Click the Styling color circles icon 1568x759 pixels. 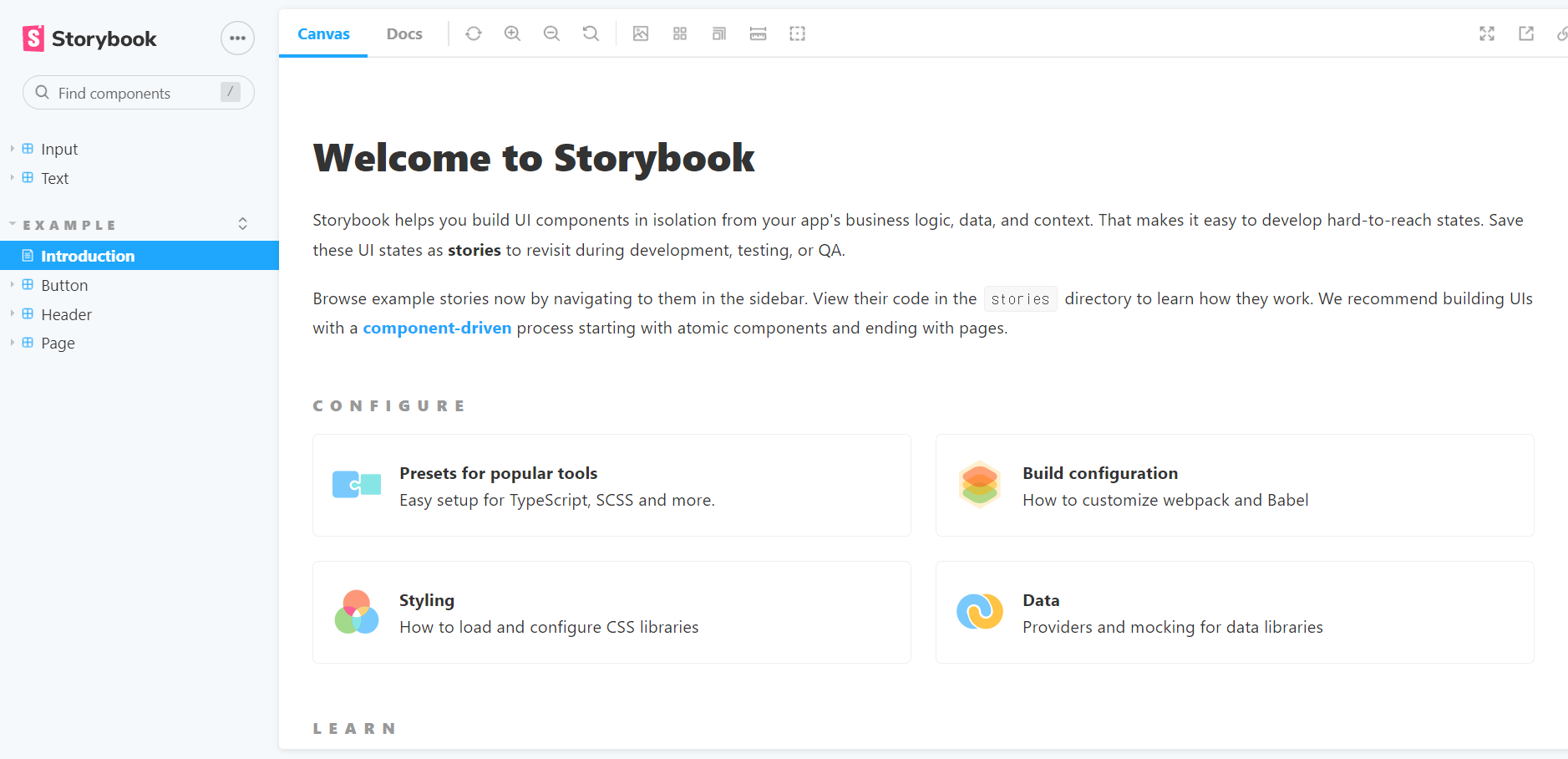pyautogui.click(x=357, y=612)
